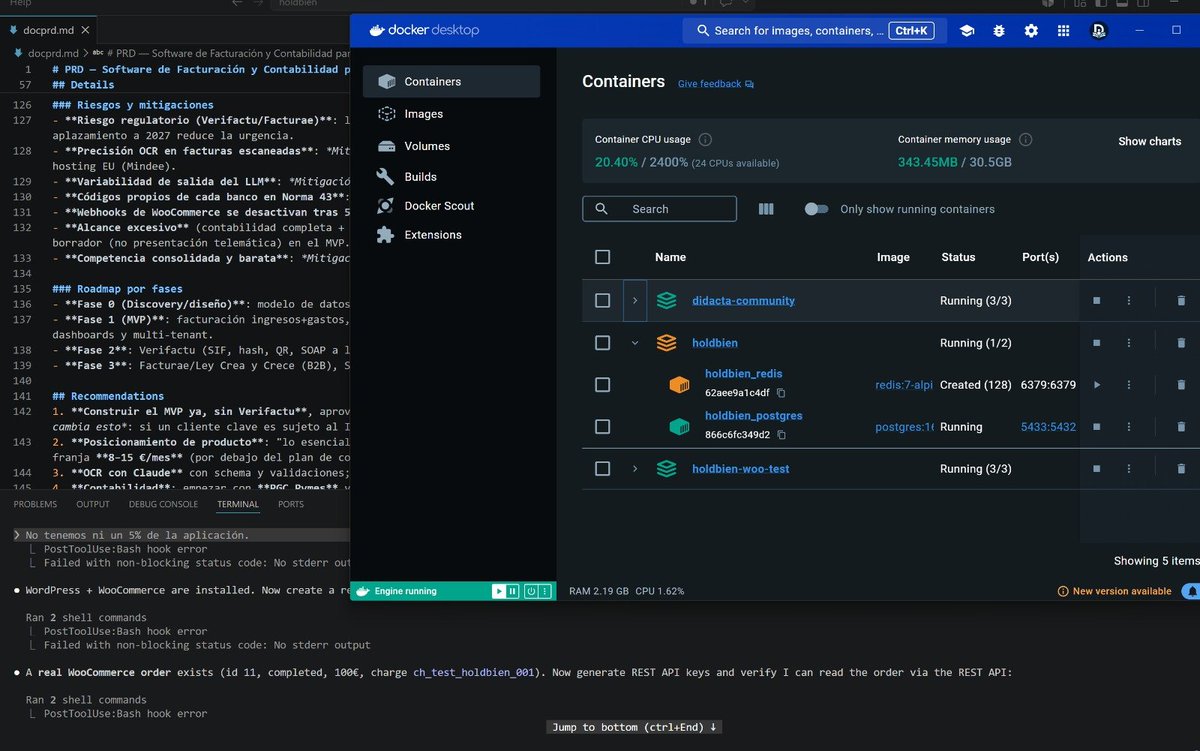This screenshot has width=1200, height=751.
Task: Open the engine options menu in status bar
Action: pyautogui.click(x=545, y=591)
